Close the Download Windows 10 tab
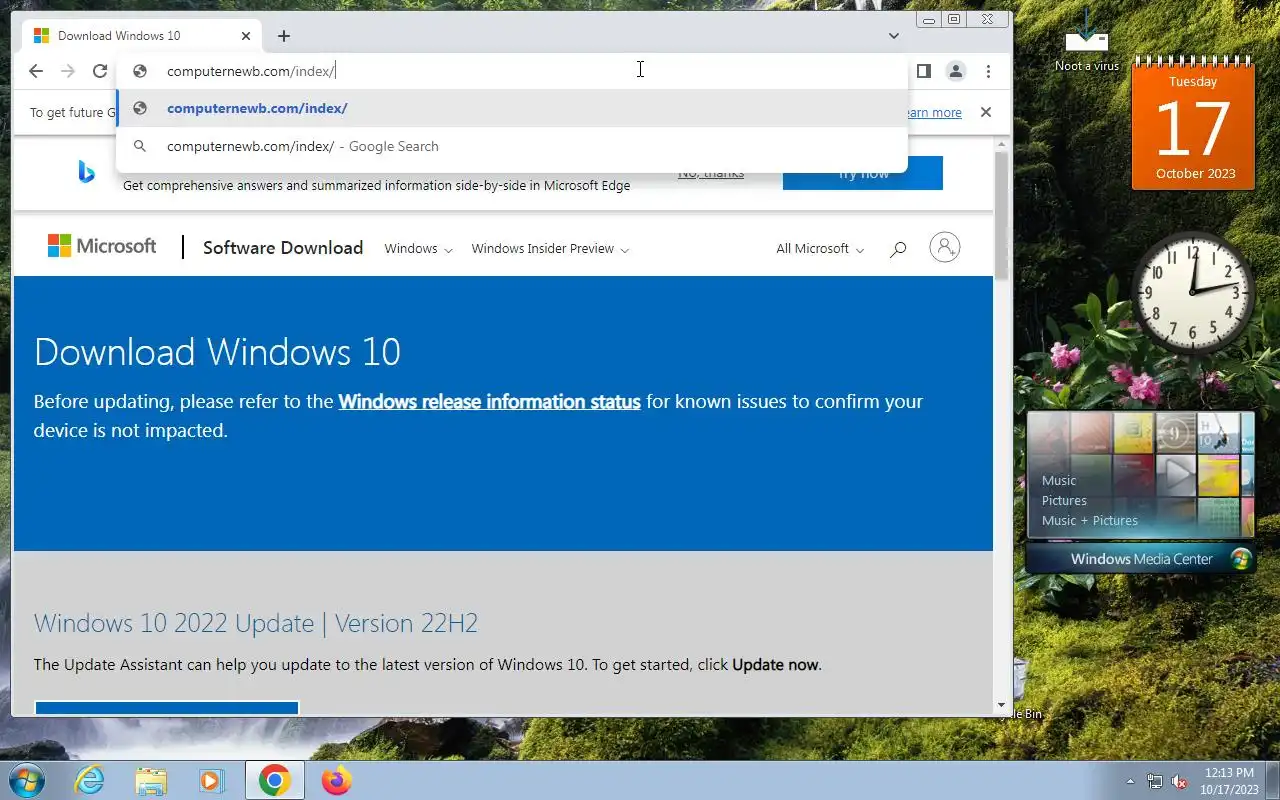 [x=246, y=36]
